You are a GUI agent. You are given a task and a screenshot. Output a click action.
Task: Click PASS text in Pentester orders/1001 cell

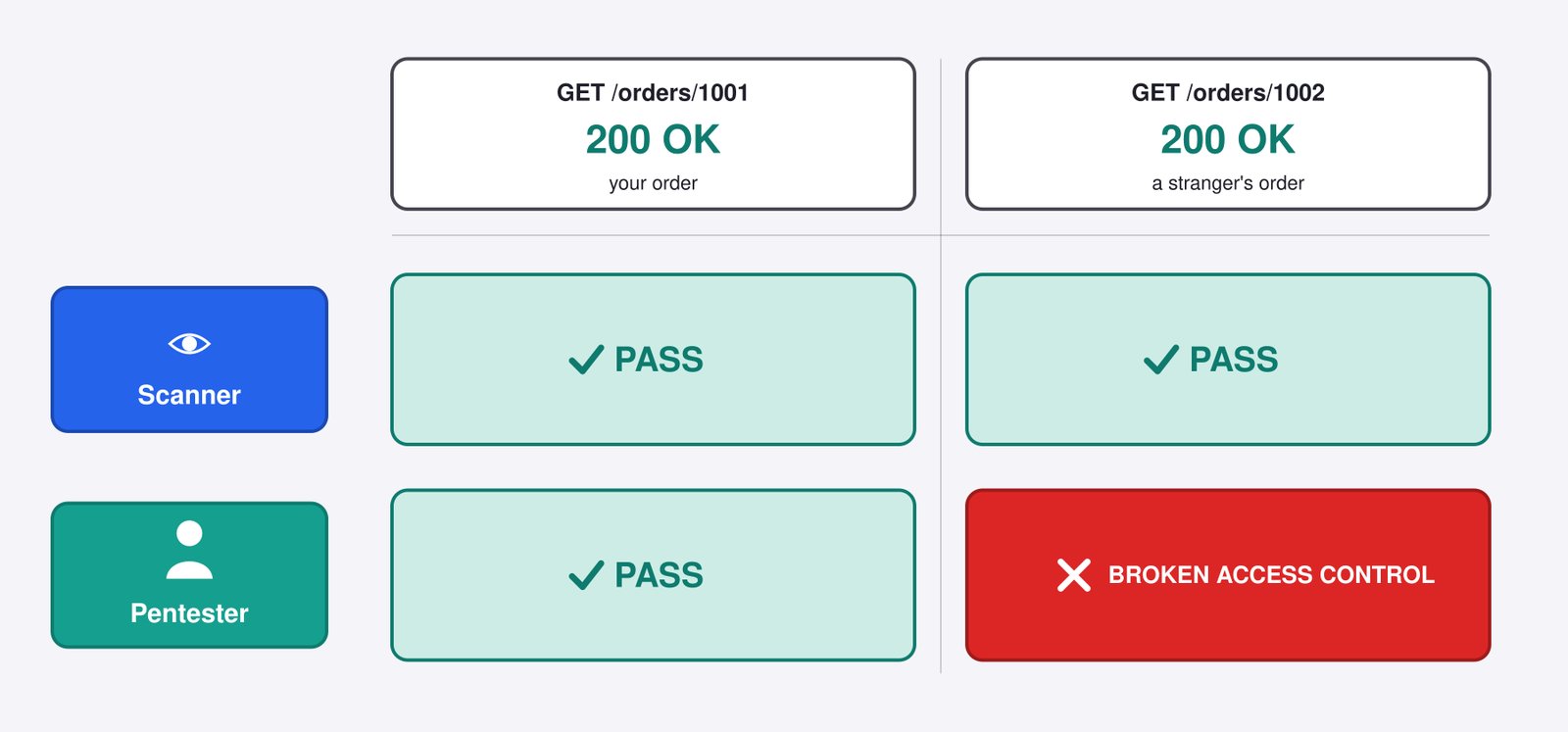[659, 575]
